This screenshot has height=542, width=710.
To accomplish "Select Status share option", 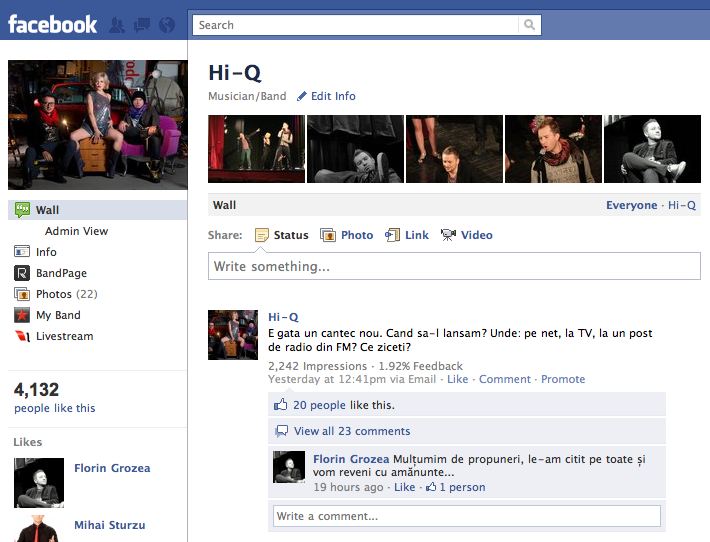I will [290, 236].
